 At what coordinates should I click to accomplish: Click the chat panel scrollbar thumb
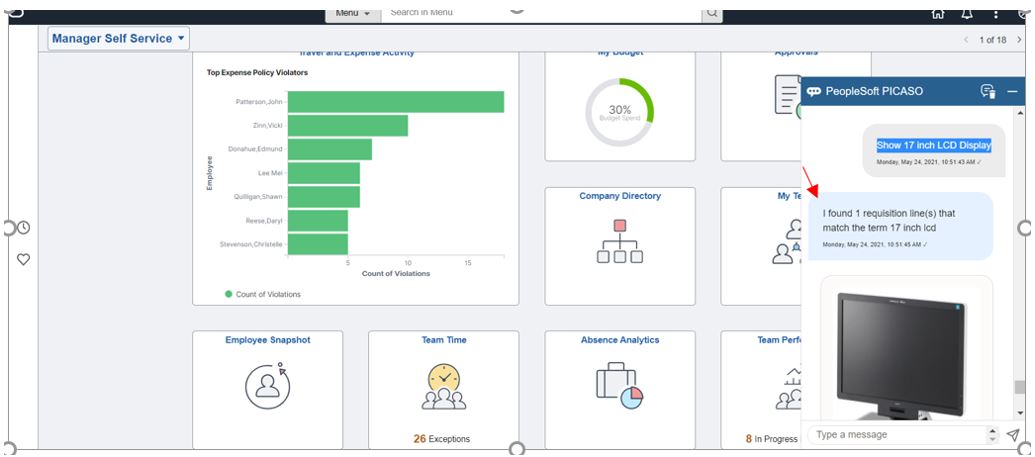[x=1020, y=388]
